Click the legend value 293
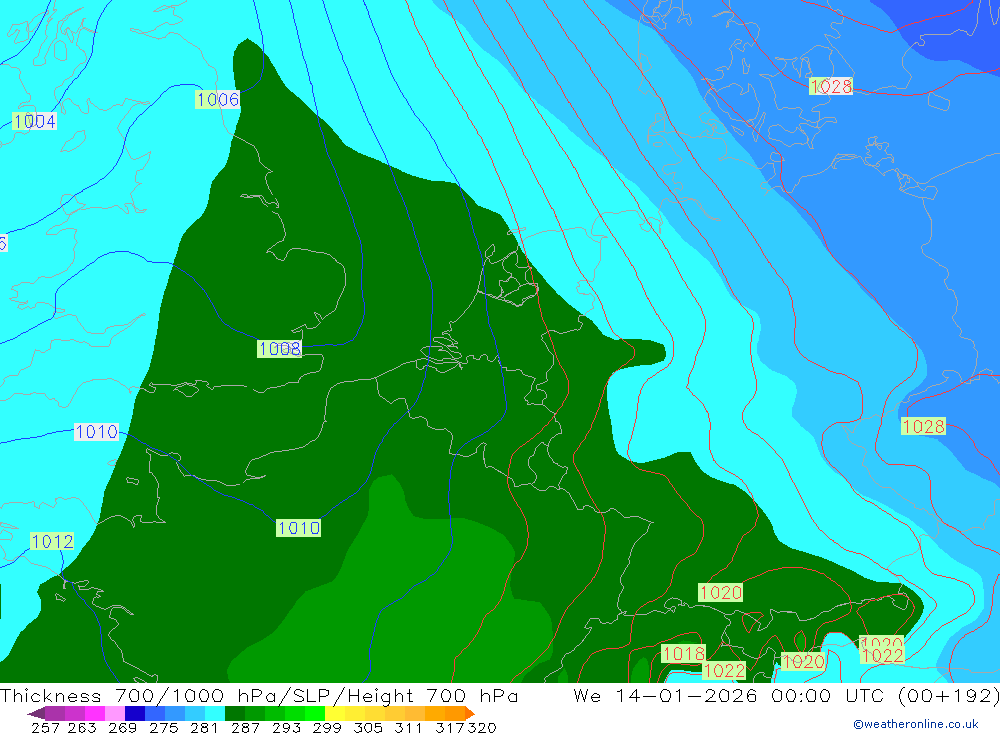This screenshot has height=733, width=1000. (286, 728)
